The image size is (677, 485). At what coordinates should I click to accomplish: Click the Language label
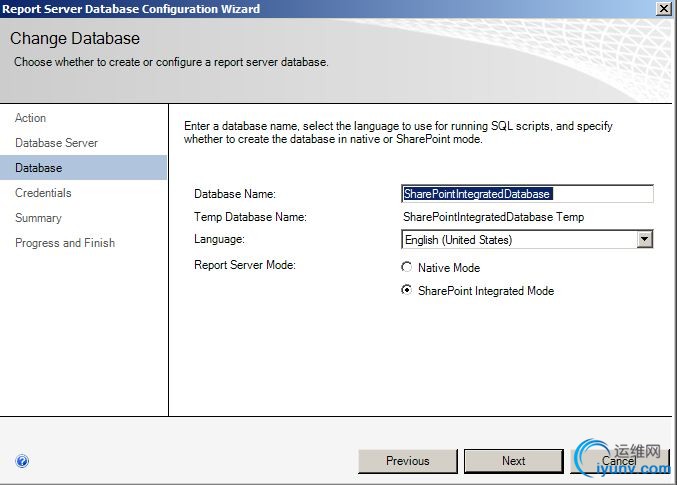(219, 239)
